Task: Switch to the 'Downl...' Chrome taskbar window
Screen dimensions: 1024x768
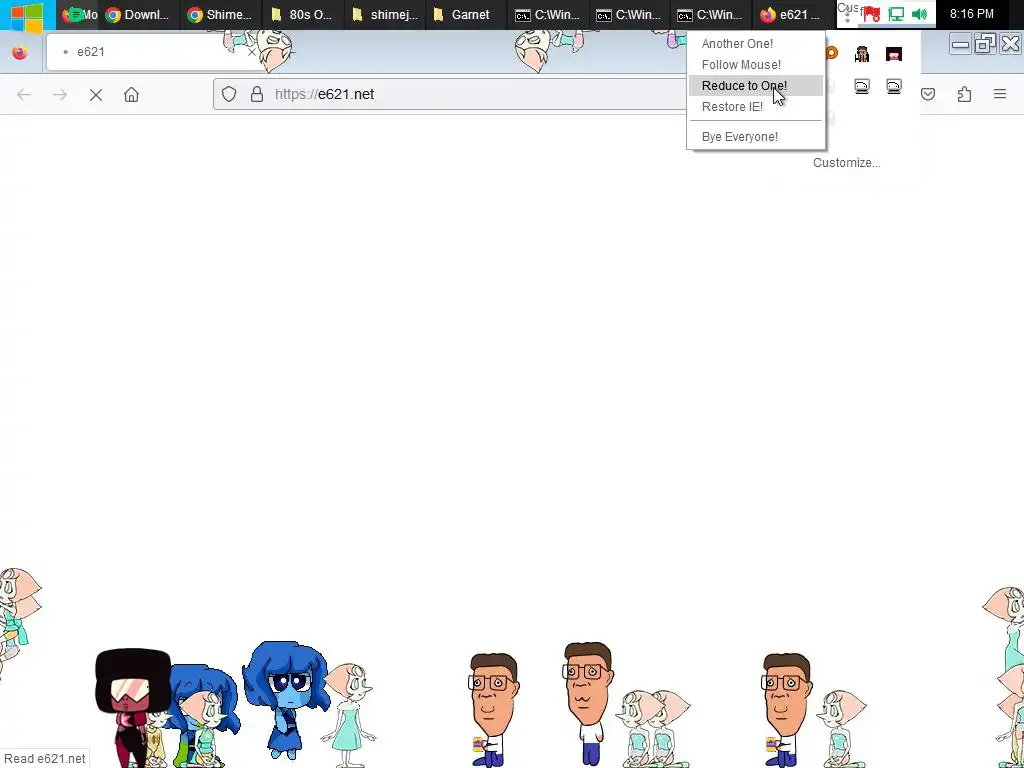Action: [x=138, y=14]
